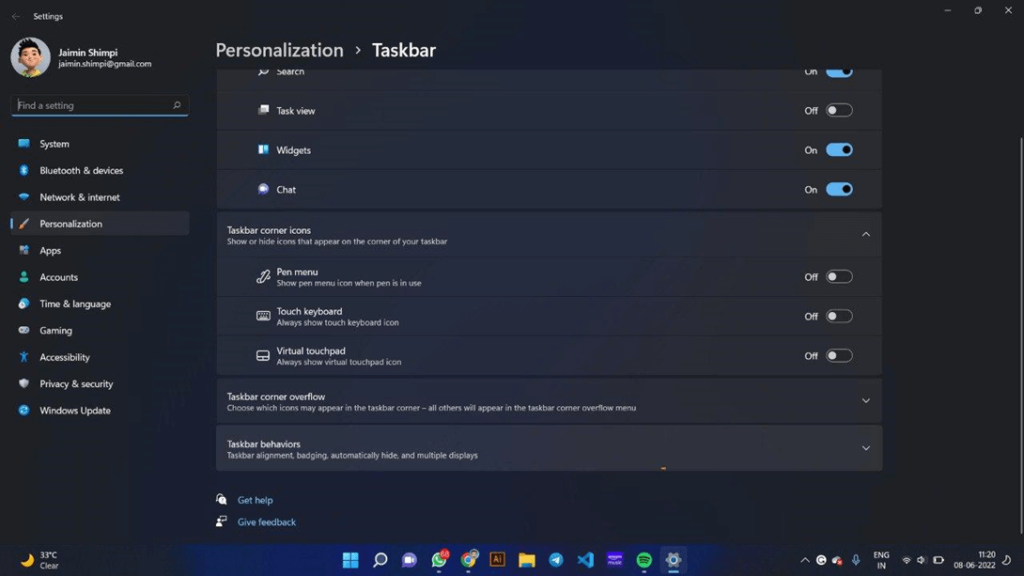Click the Touch keyboard row icon
The height and width of the screenshot is (576, 1024).
pos(263,316)
